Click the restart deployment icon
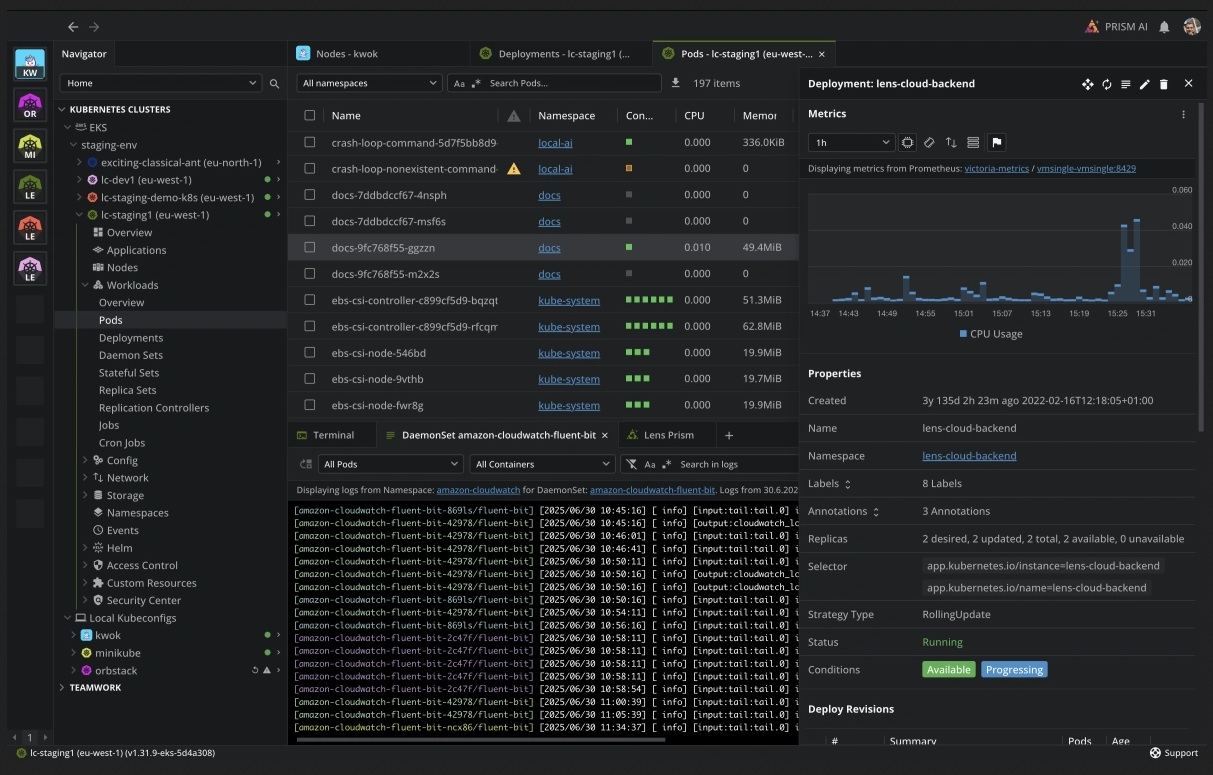Viewport: 1213px width, 775px height. tap(1107, 84)
